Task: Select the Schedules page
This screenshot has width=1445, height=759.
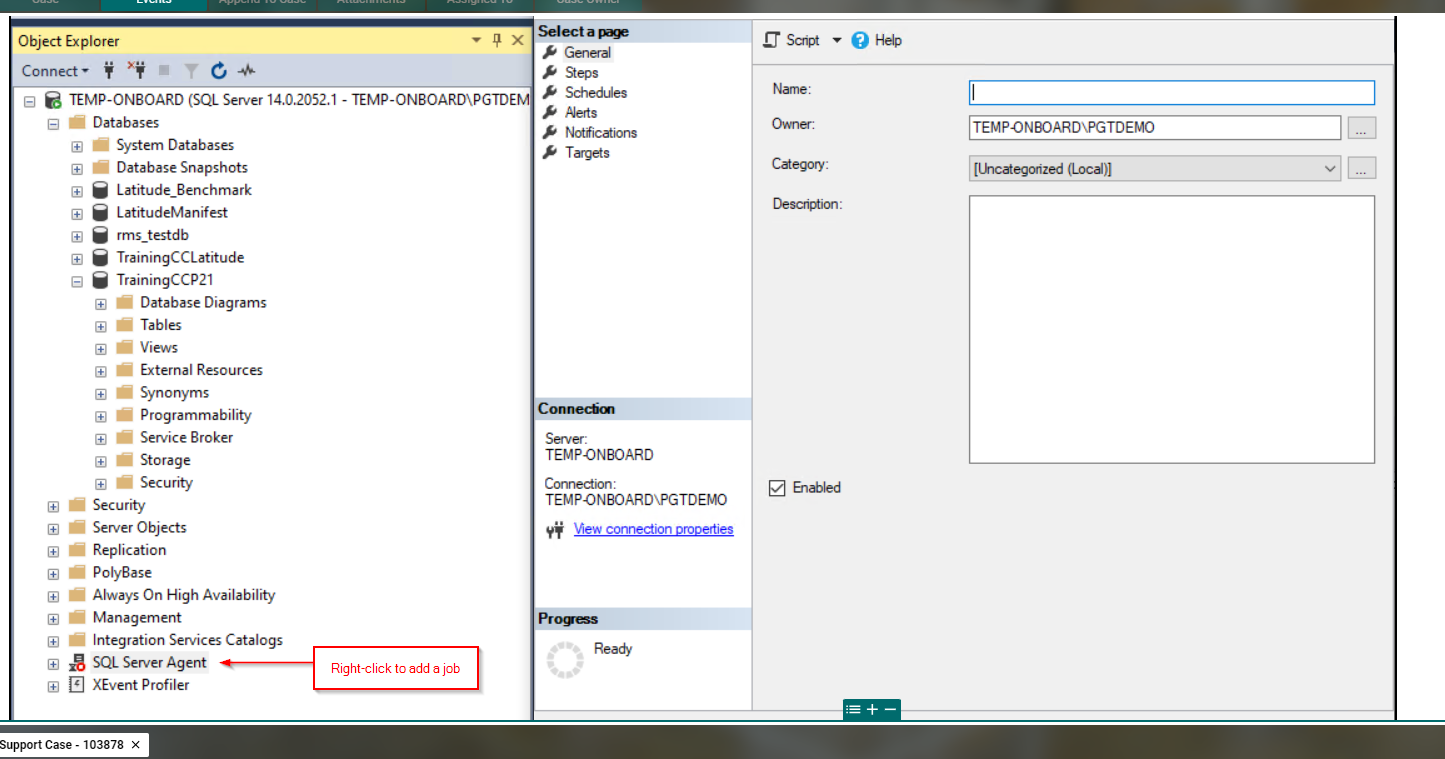Action: (595, 93)
